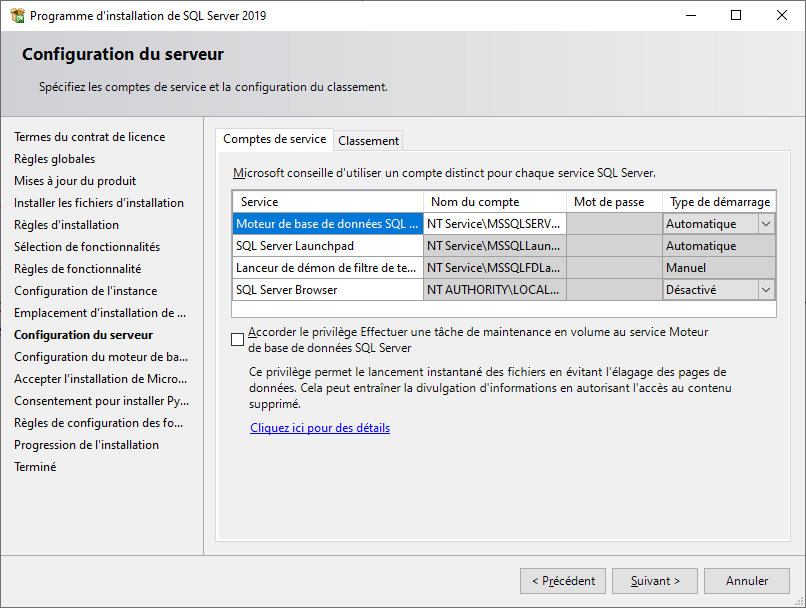Close the SQL Server 2019 setup window
The height and width of the screenshot is (608, 806).
(x=781, y=15)
